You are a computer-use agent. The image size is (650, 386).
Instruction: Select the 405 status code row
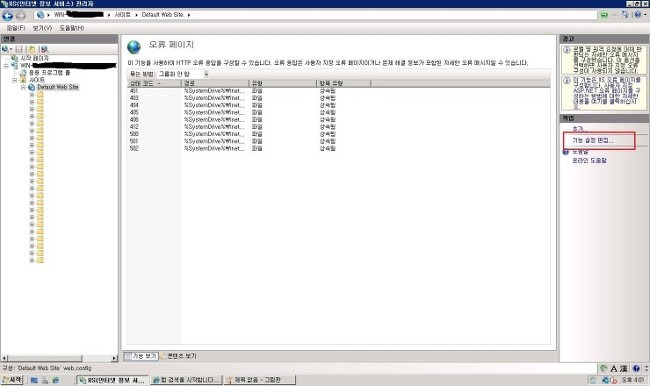tap(339, 112)
